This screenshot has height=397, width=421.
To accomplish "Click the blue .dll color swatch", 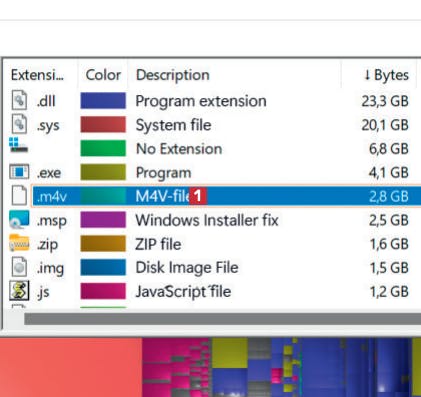I will coord(103,101).
